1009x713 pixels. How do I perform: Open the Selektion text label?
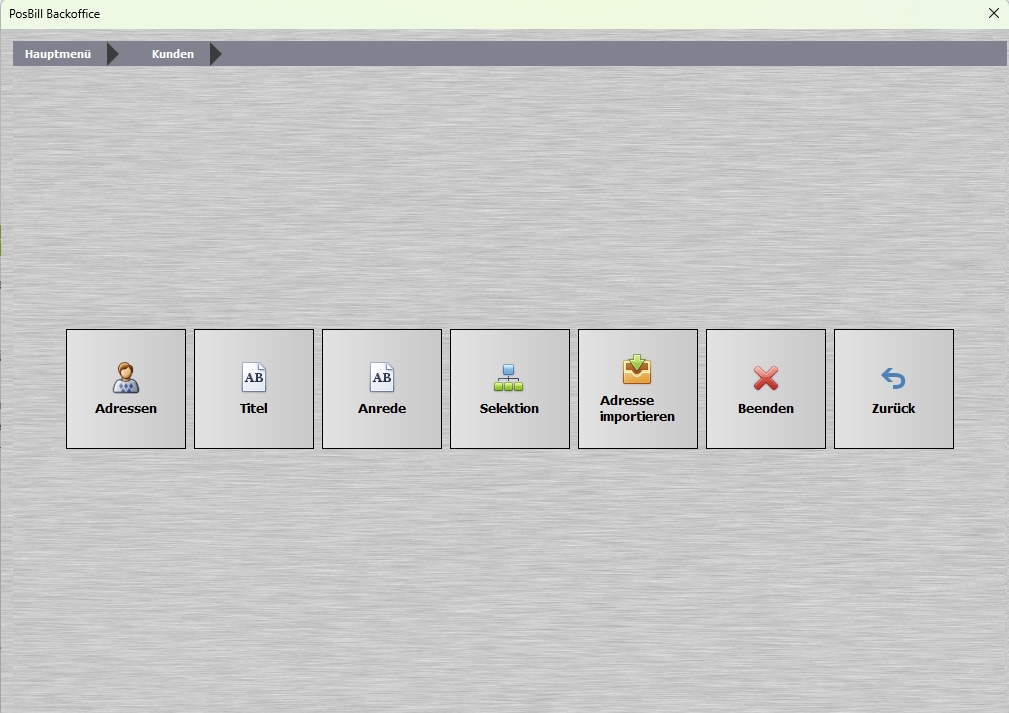point(509,409)
